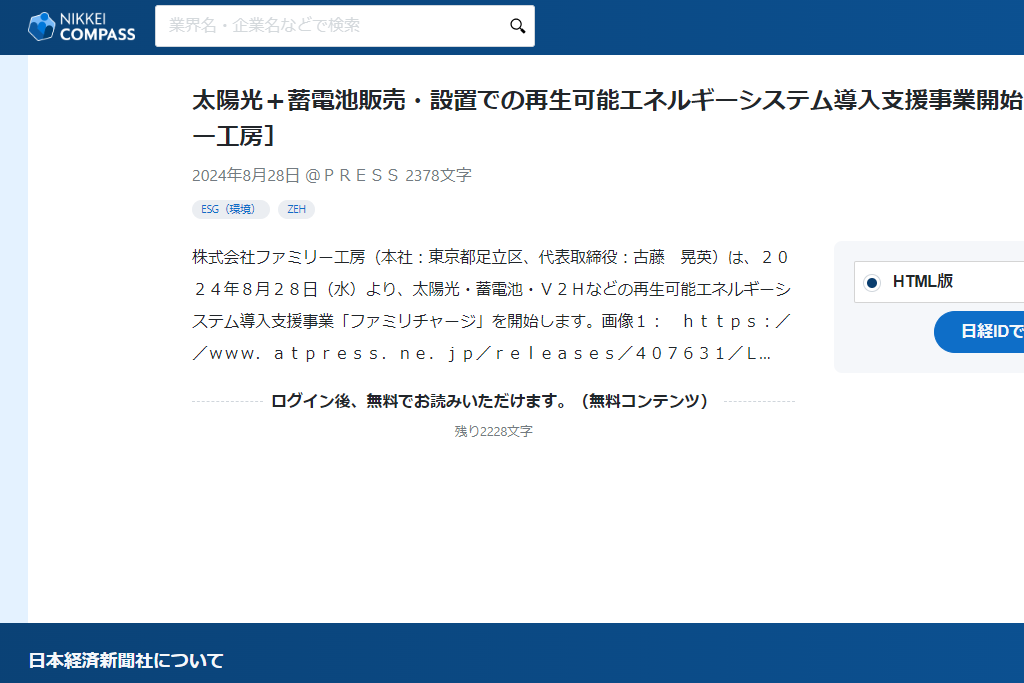Image resolution: width=1024 pixels, height=683 pixels.
Task: Click the article headline 太陽光＋蓄電池販売
Action: pyautogui.click(x=607, y=118)
